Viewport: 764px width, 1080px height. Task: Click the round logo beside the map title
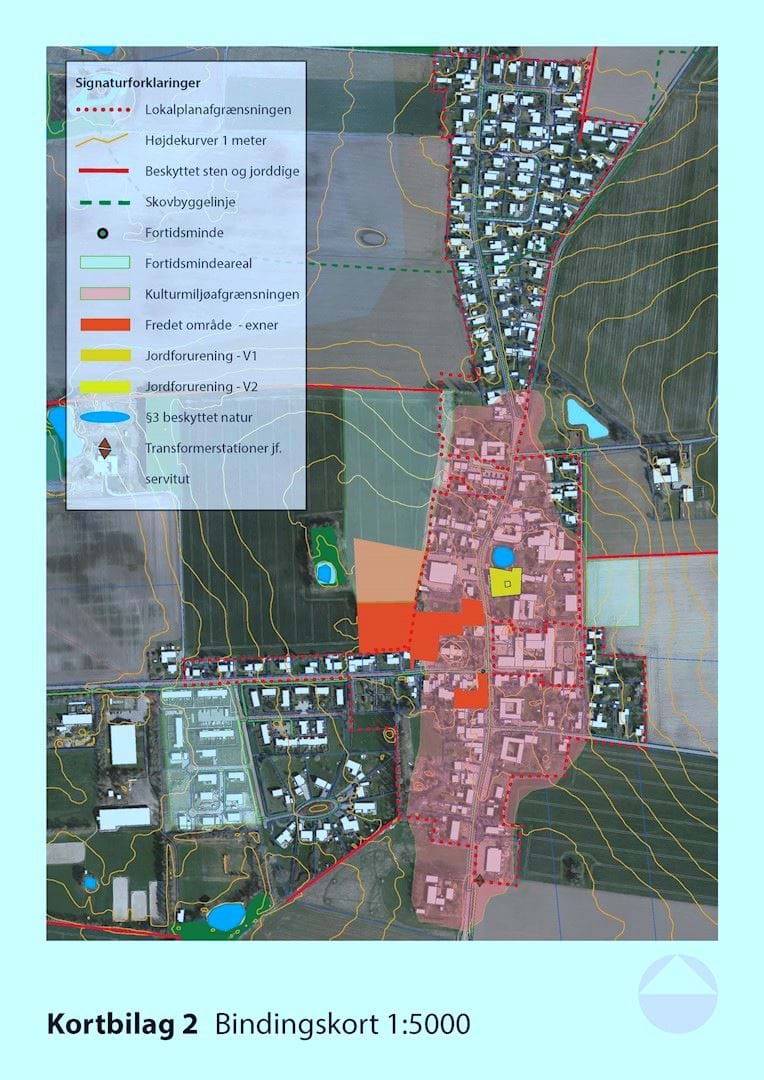tap(677, 994)
